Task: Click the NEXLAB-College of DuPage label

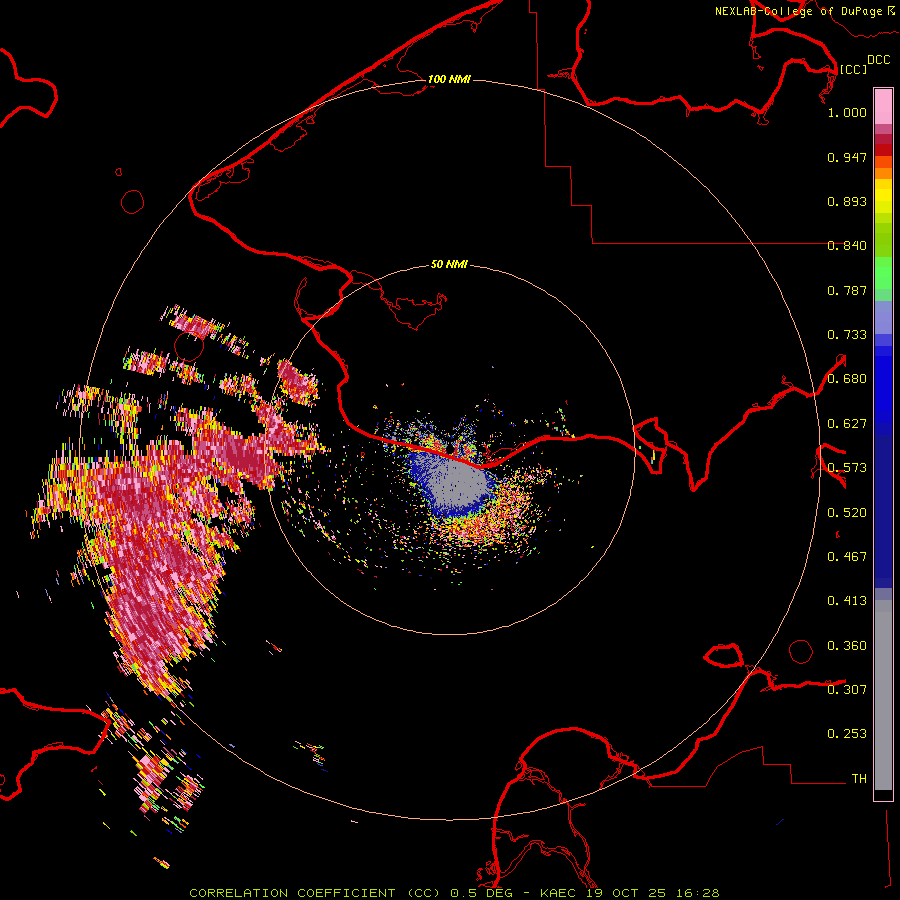Action: click(799, 11)
